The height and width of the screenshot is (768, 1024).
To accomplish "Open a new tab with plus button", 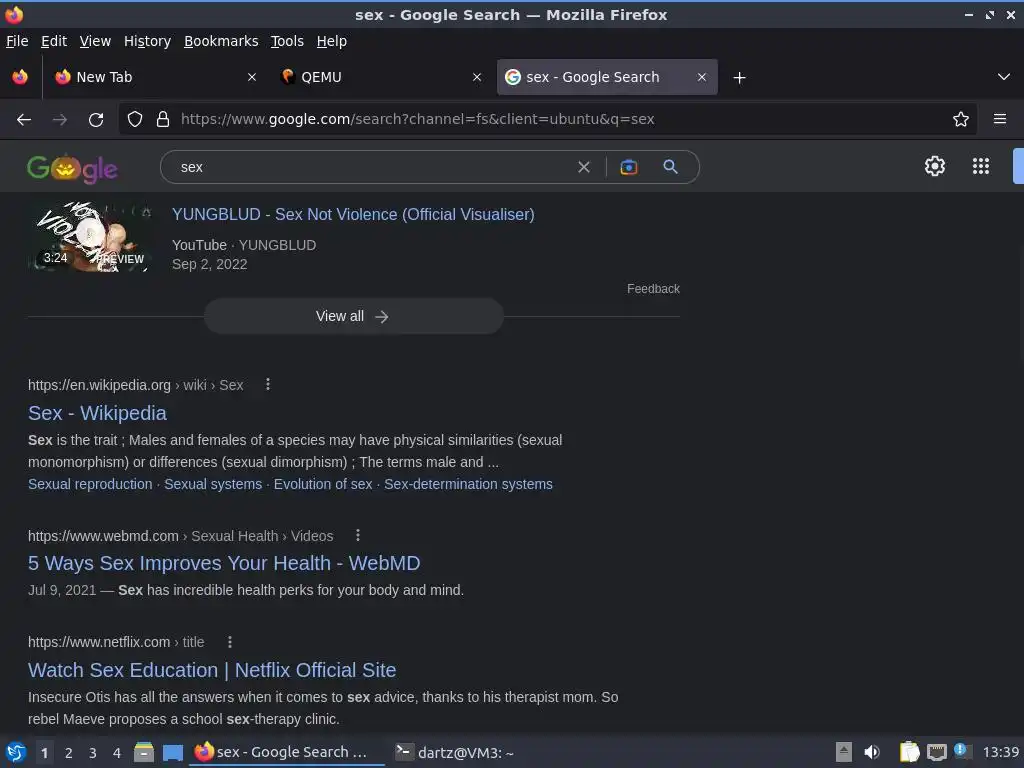I will (x=739, y=78).
